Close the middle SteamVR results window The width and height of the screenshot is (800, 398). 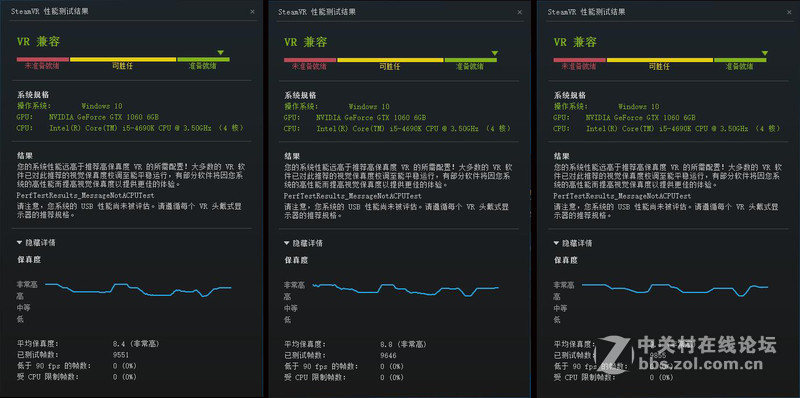coord(519,12)
